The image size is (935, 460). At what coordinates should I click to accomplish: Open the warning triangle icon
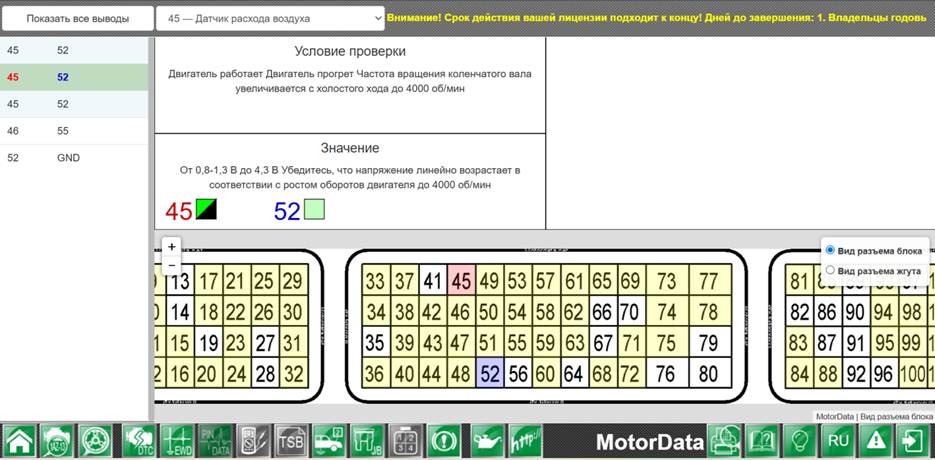point(876,442)
